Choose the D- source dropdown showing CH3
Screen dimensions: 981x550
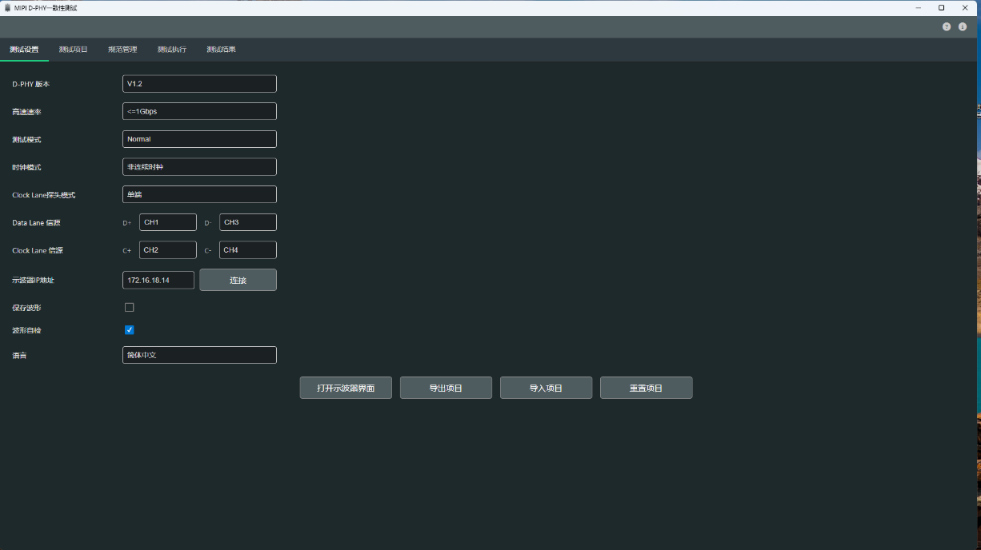248,222
